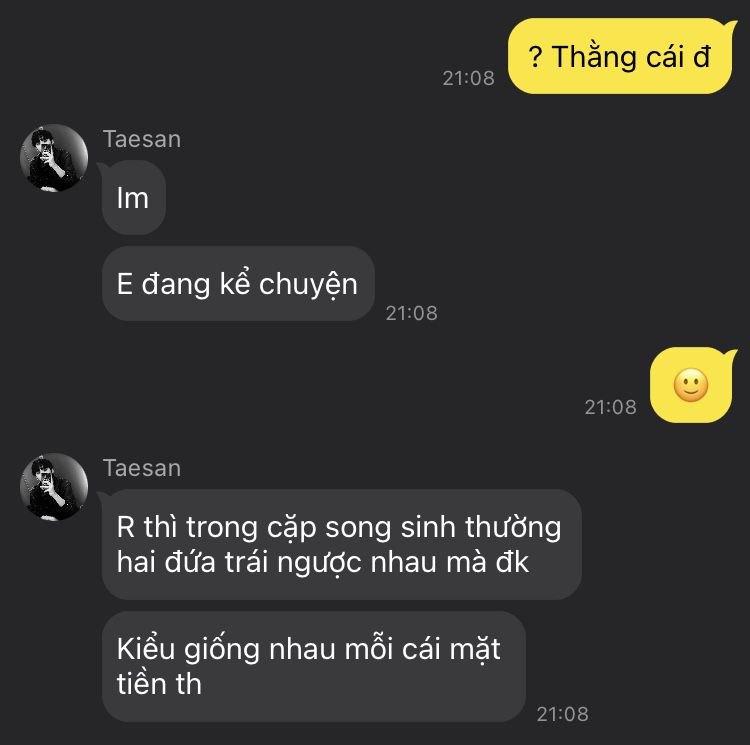The image size is (750, 745).
Task: Select the 'E đang kể chuyện' message
Action: (238, 284)
